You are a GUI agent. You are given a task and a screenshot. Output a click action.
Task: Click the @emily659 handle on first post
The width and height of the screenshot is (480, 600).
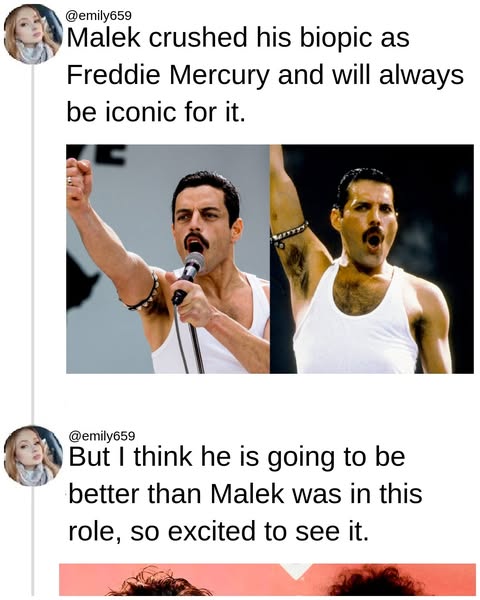[x=98, y=16]
